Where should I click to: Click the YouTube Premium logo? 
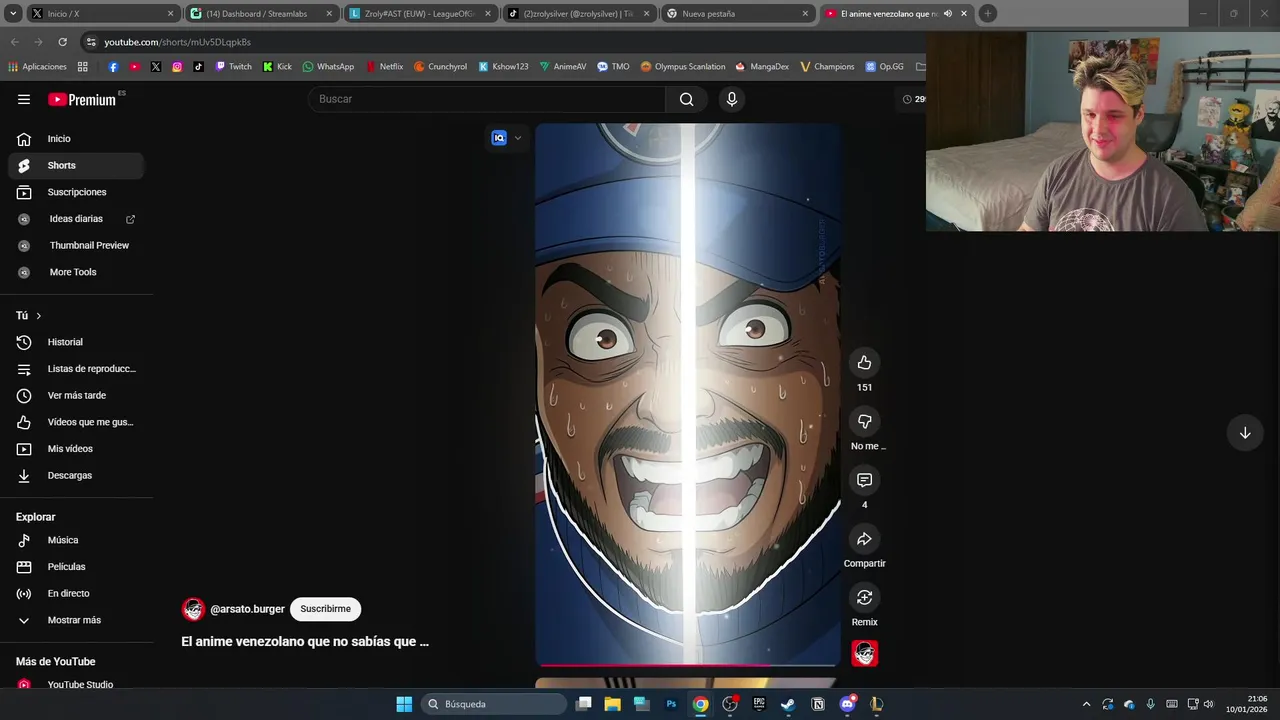(82, 99)
